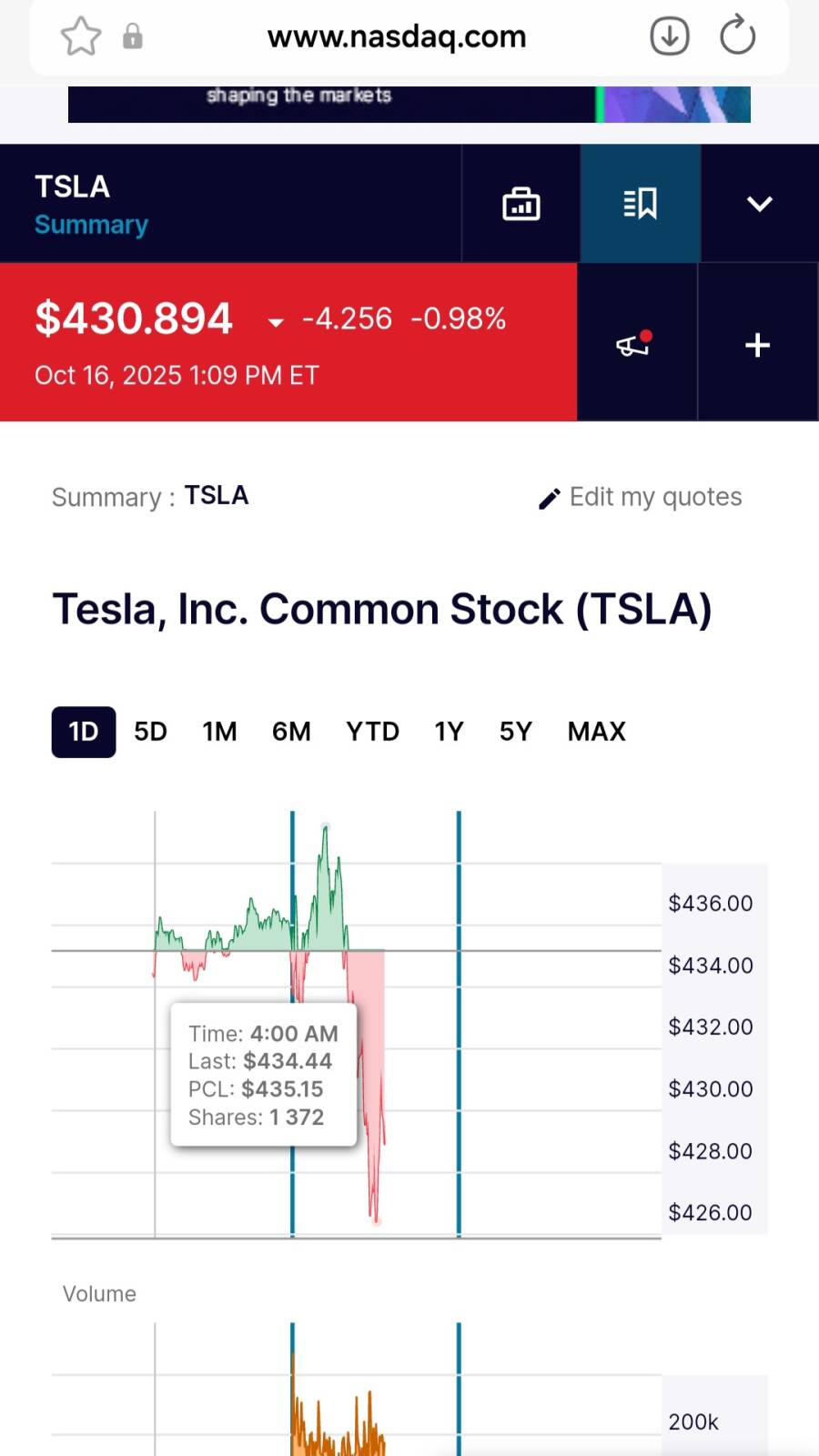Click the pencil Edit my quotes icon
This screenshot has width=819, height=1456.
click(x=549, y=499)
